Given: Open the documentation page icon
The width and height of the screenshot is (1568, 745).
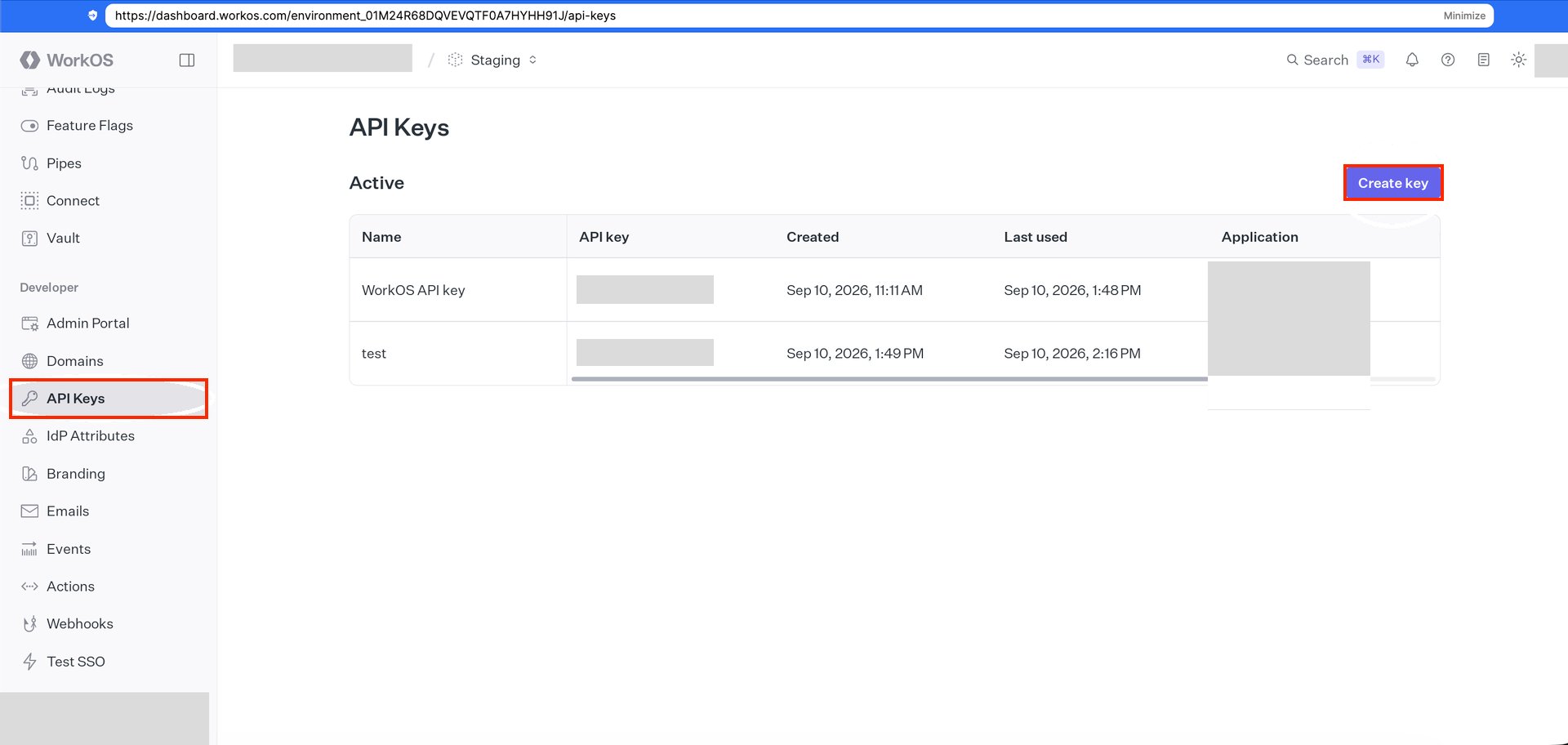Looking at the screenshot, I should pyautogui.click(x=1484, y=60).
